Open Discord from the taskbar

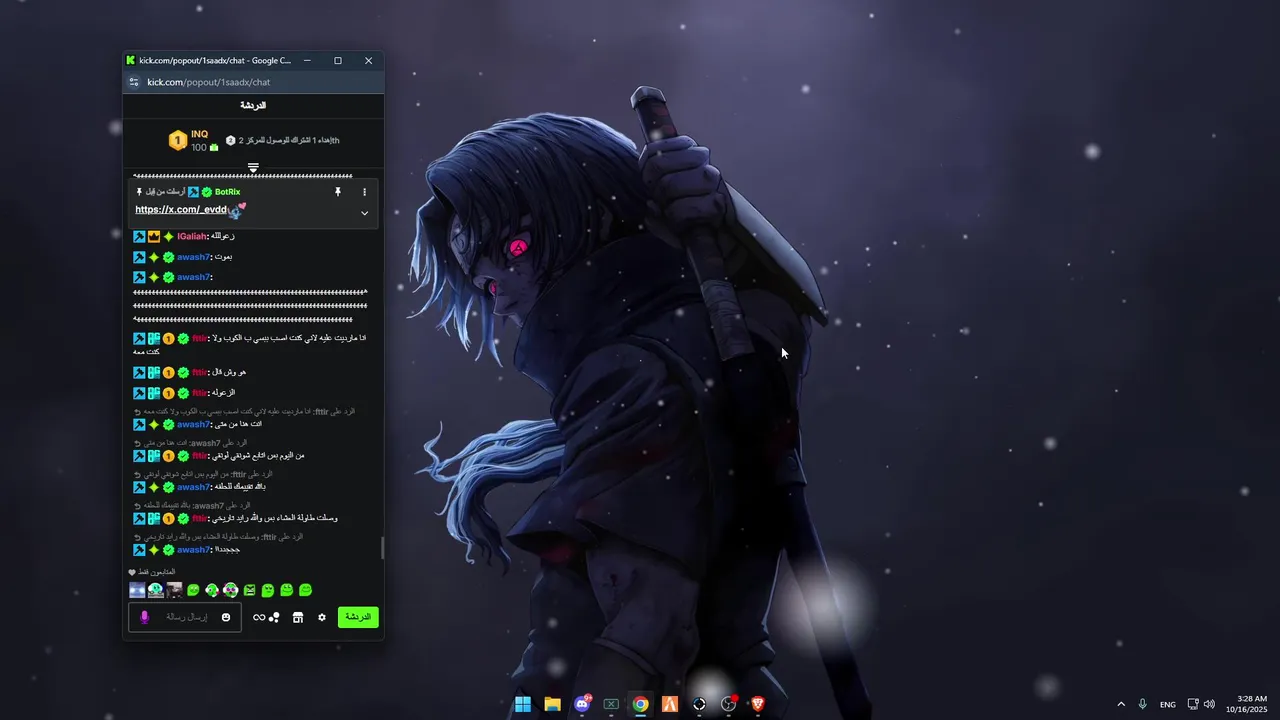582,704
